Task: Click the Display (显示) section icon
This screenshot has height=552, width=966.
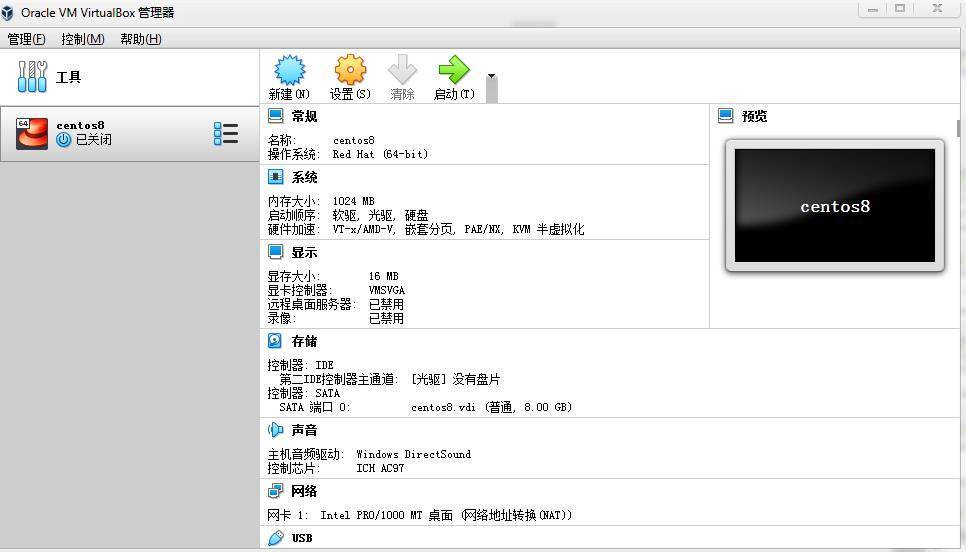Action: coord(275,252)
